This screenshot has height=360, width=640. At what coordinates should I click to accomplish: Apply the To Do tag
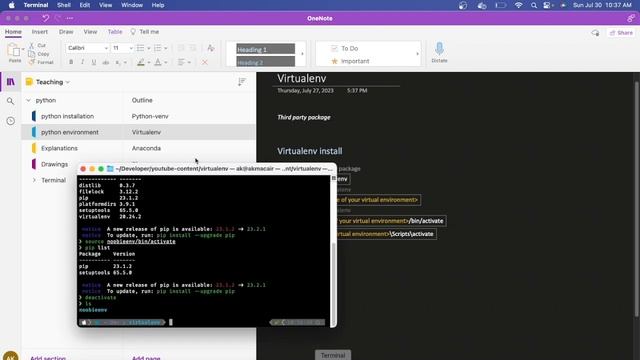click(x=344, y=48)
